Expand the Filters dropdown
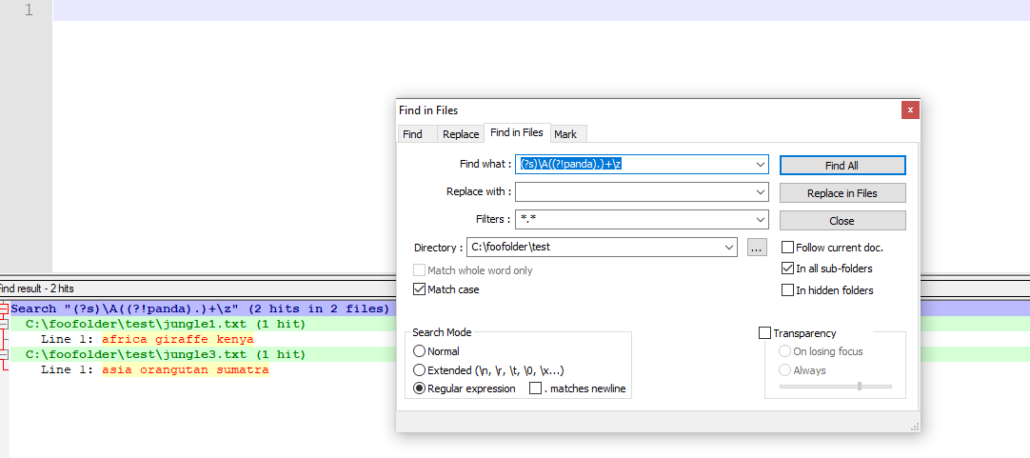This screenshot has width=1030, height=458. (x=760, y=219)
